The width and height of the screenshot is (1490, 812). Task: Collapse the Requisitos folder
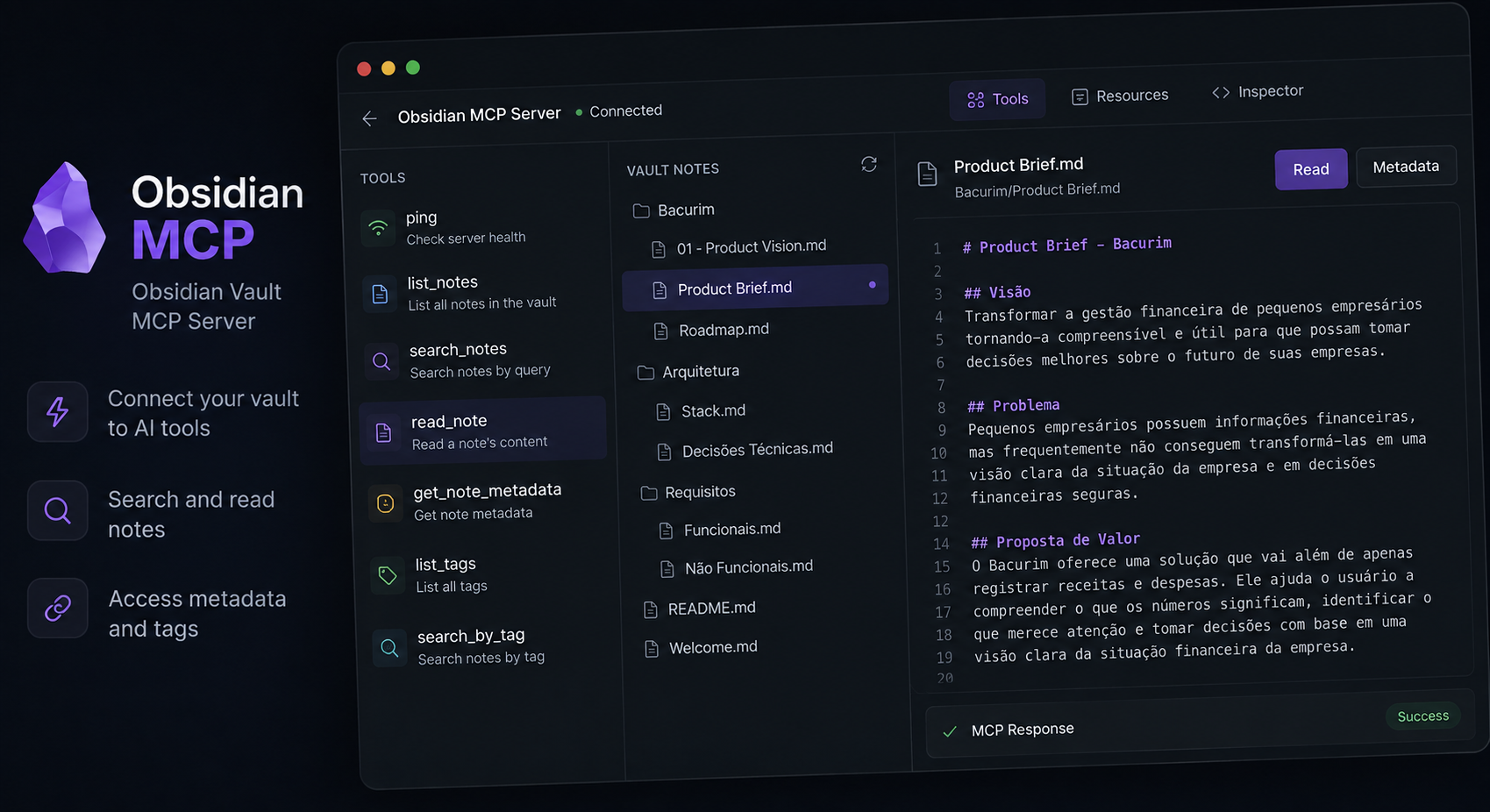point(689,492)
